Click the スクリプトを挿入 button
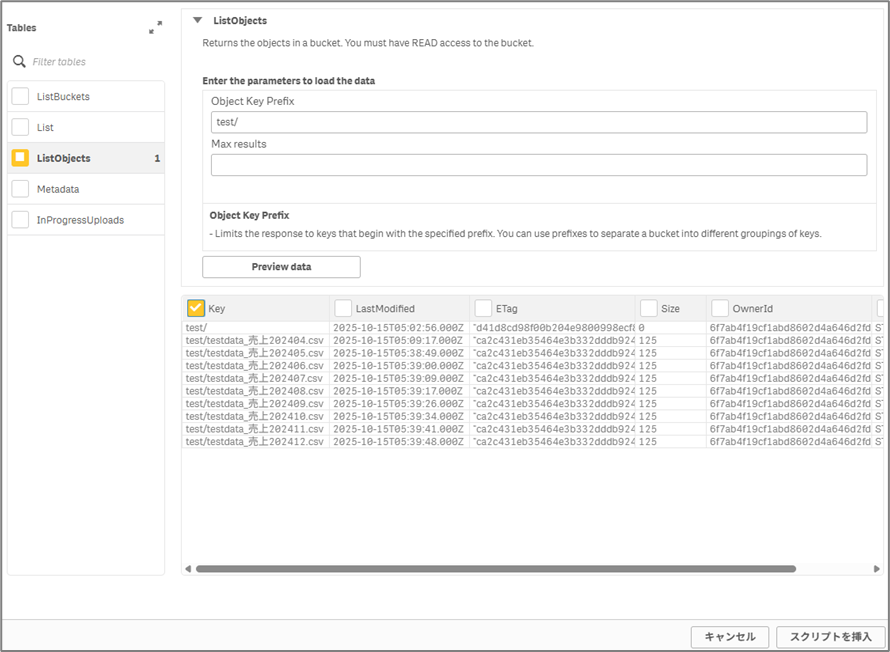Image resolution: width=890 pixels, height=652 pixels. [830, 637]
